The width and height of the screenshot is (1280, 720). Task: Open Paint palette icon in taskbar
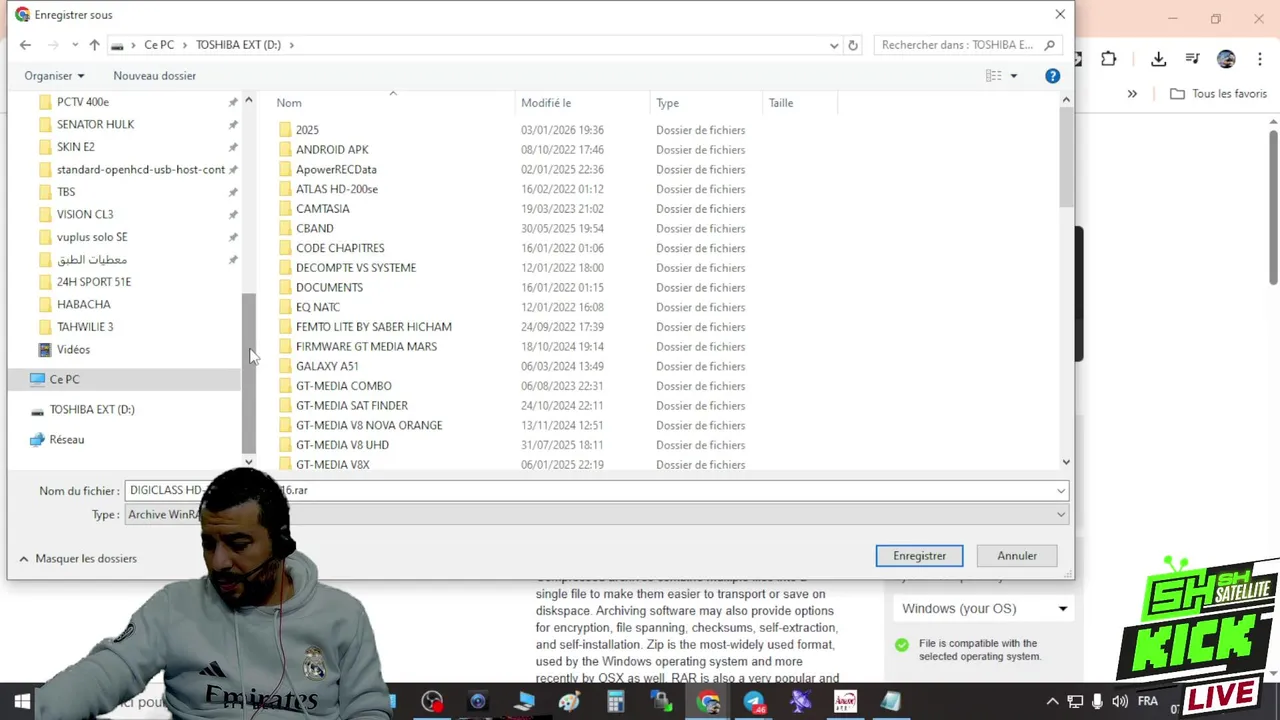pyautogui.click(x=569, y=701)
